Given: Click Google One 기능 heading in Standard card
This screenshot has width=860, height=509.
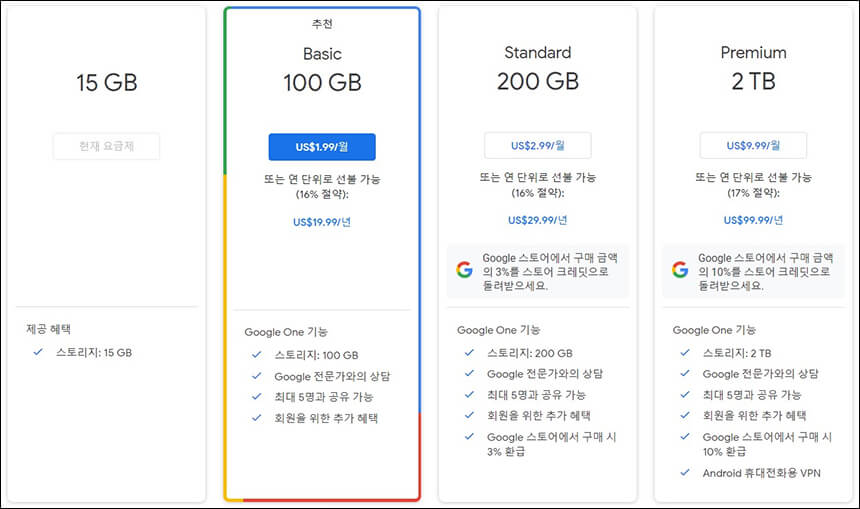Looking at the screenshot, I should 499,330.
